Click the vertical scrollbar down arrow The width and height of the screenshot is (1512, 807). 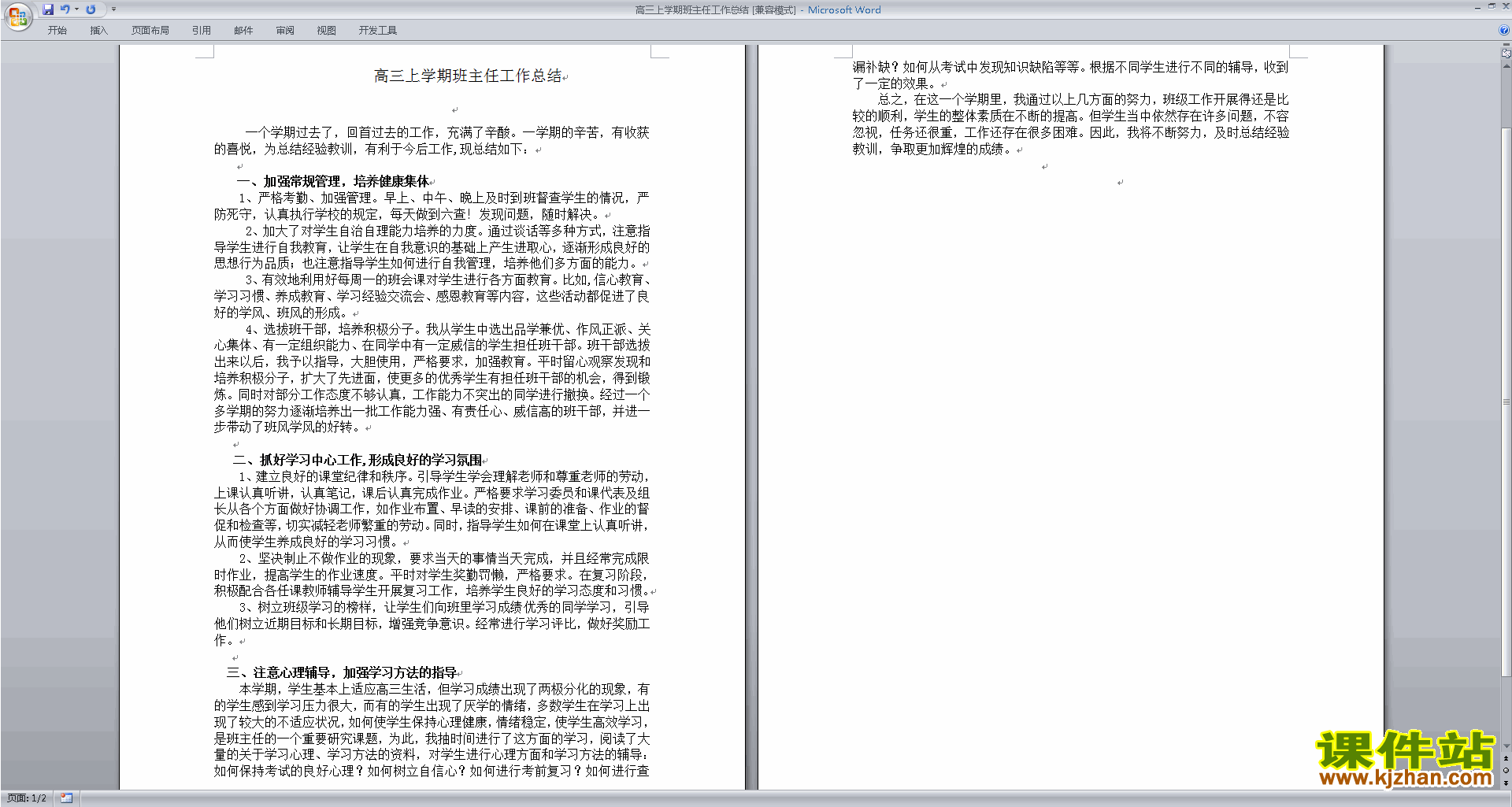(1506, 746)
